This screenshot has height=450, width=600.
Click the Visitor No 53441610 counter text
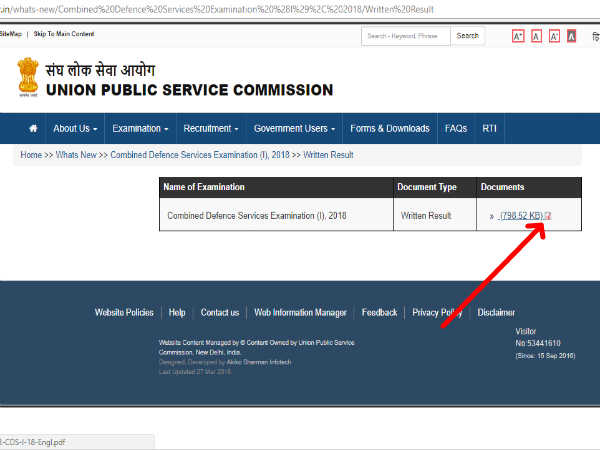pos(538,337)
